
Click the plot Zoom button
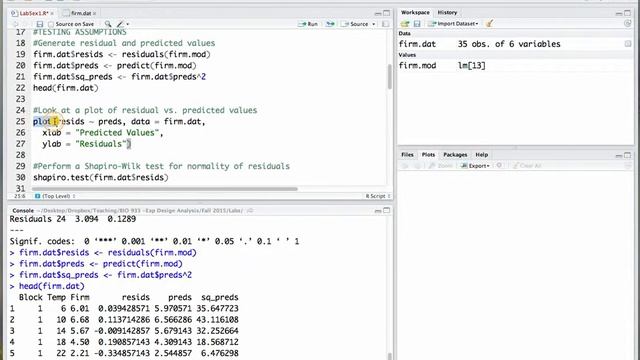tap(441, 166)
